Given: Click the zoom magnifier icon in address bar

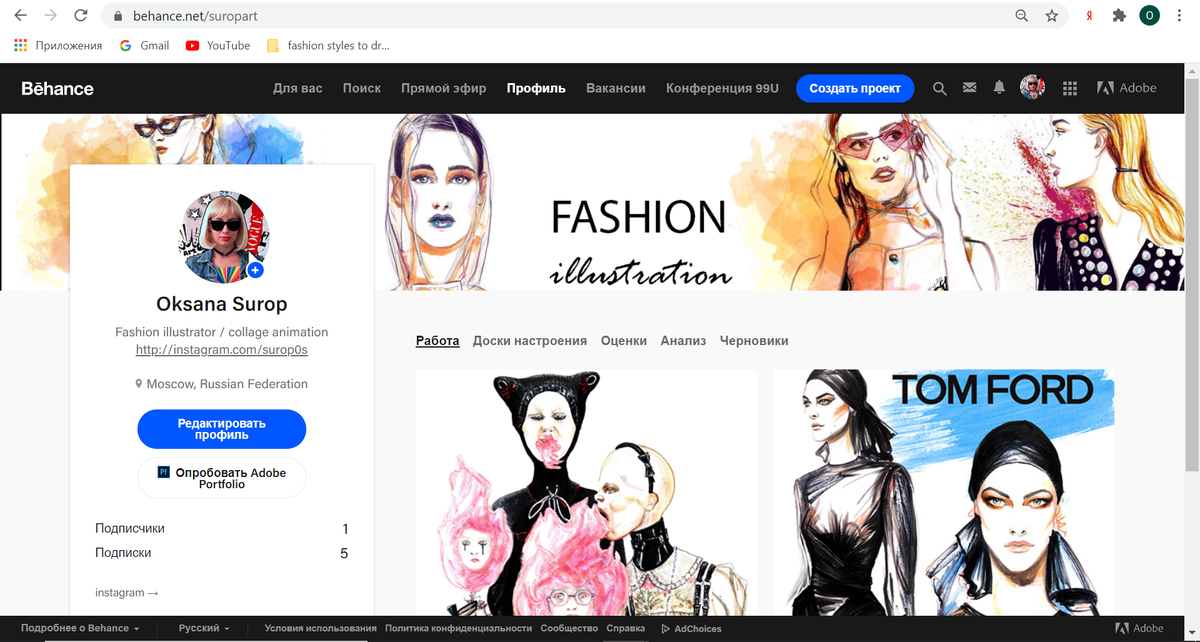Looking at the screenshot, I should (x=1021, y=16).
